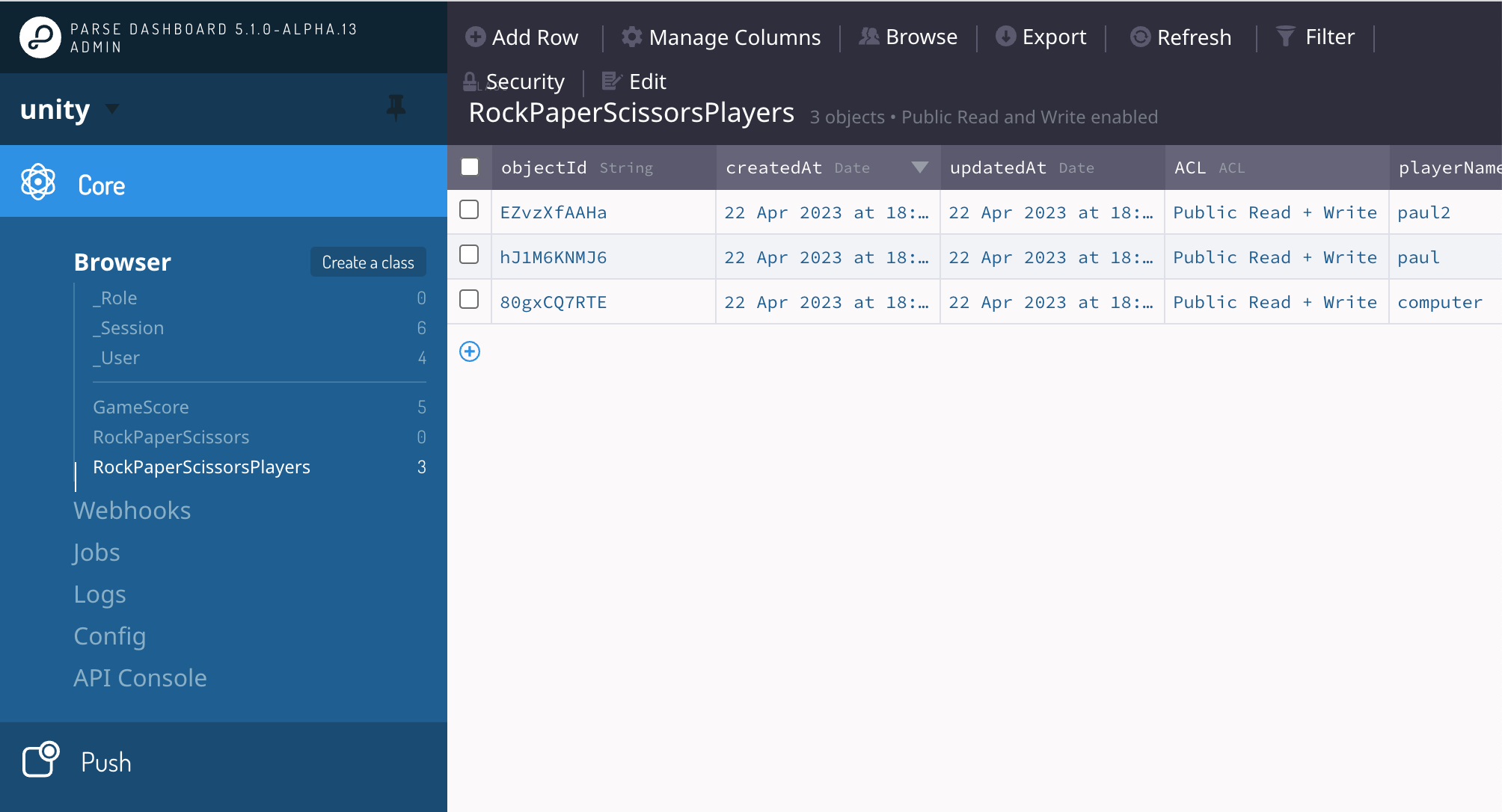The height and width of the screenshot is (812, 1502).
Task: Select the Browse icon in toolbar
Action: (x=868, y=36)
